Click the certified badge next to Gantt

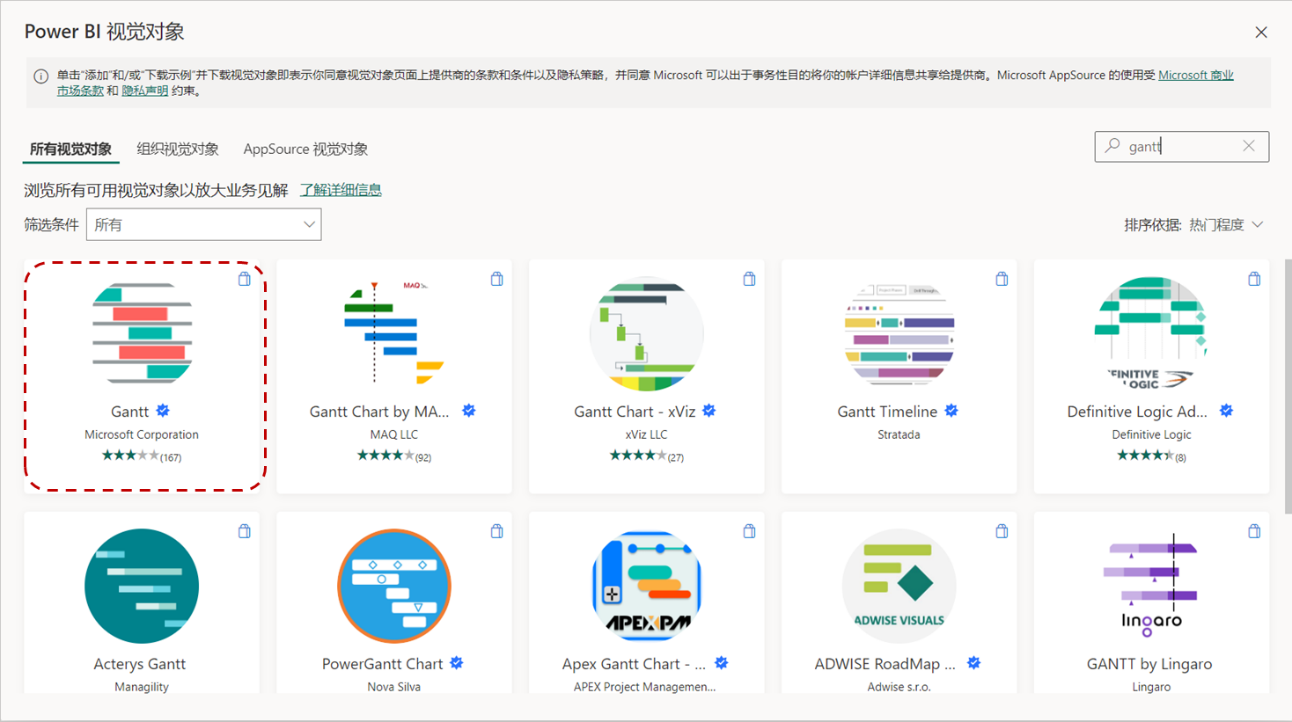(x=163, y=411)
